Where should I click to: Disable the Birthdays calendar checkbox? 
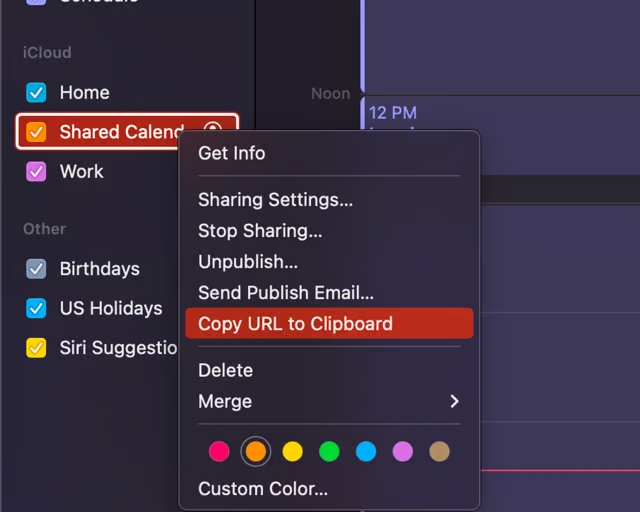tap(36, 269)
